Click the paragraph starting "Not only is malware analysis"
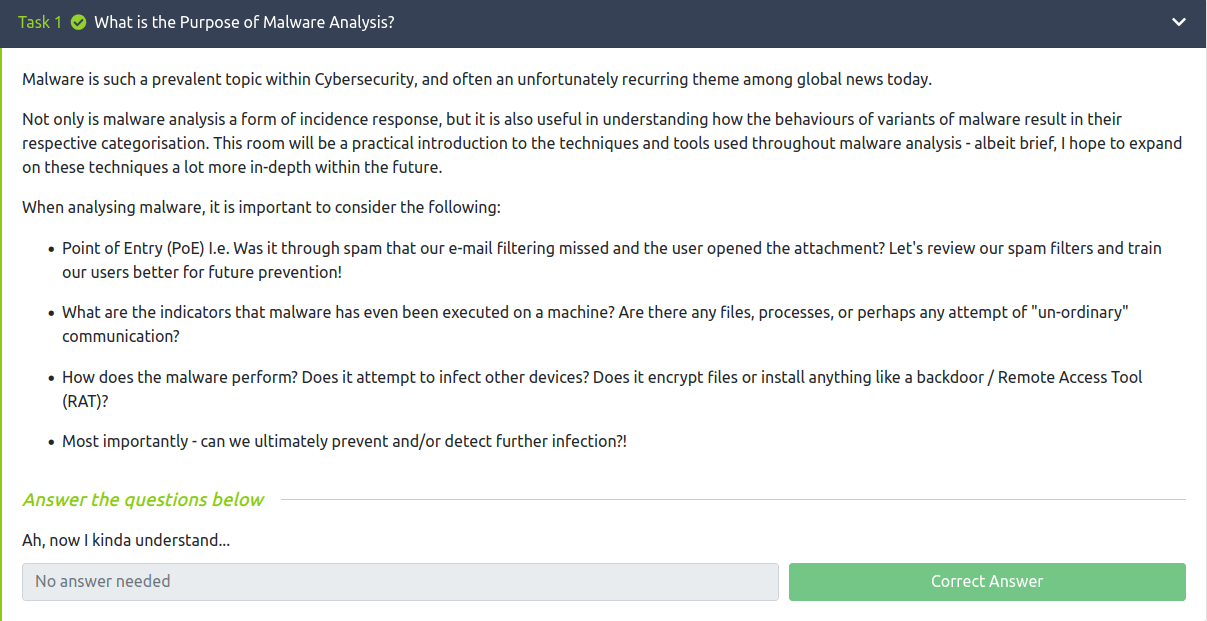The width and height of the screenshot is (1207, 621). coord(601,144)
